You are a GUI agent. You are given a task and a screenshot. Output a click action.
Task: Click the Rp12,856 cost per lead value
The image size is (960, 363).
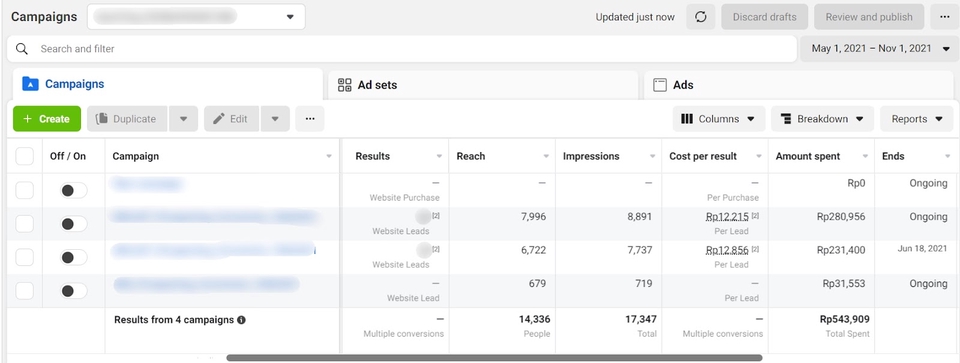tap(727, 250)
